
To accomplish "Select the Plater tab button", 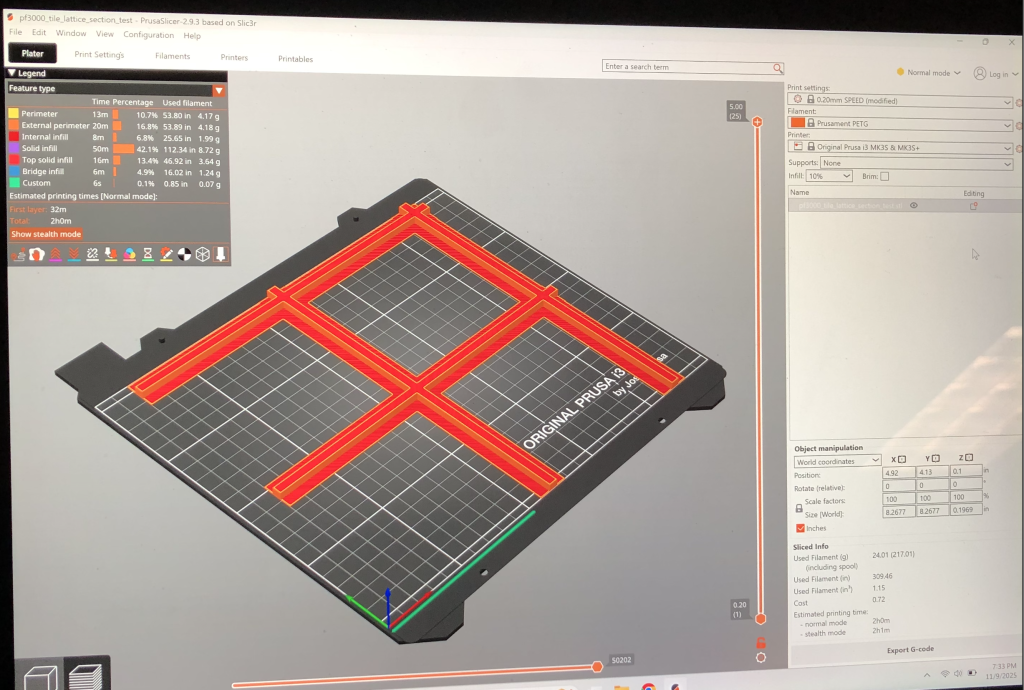I will pyautogui.click(x=32, y=54).
